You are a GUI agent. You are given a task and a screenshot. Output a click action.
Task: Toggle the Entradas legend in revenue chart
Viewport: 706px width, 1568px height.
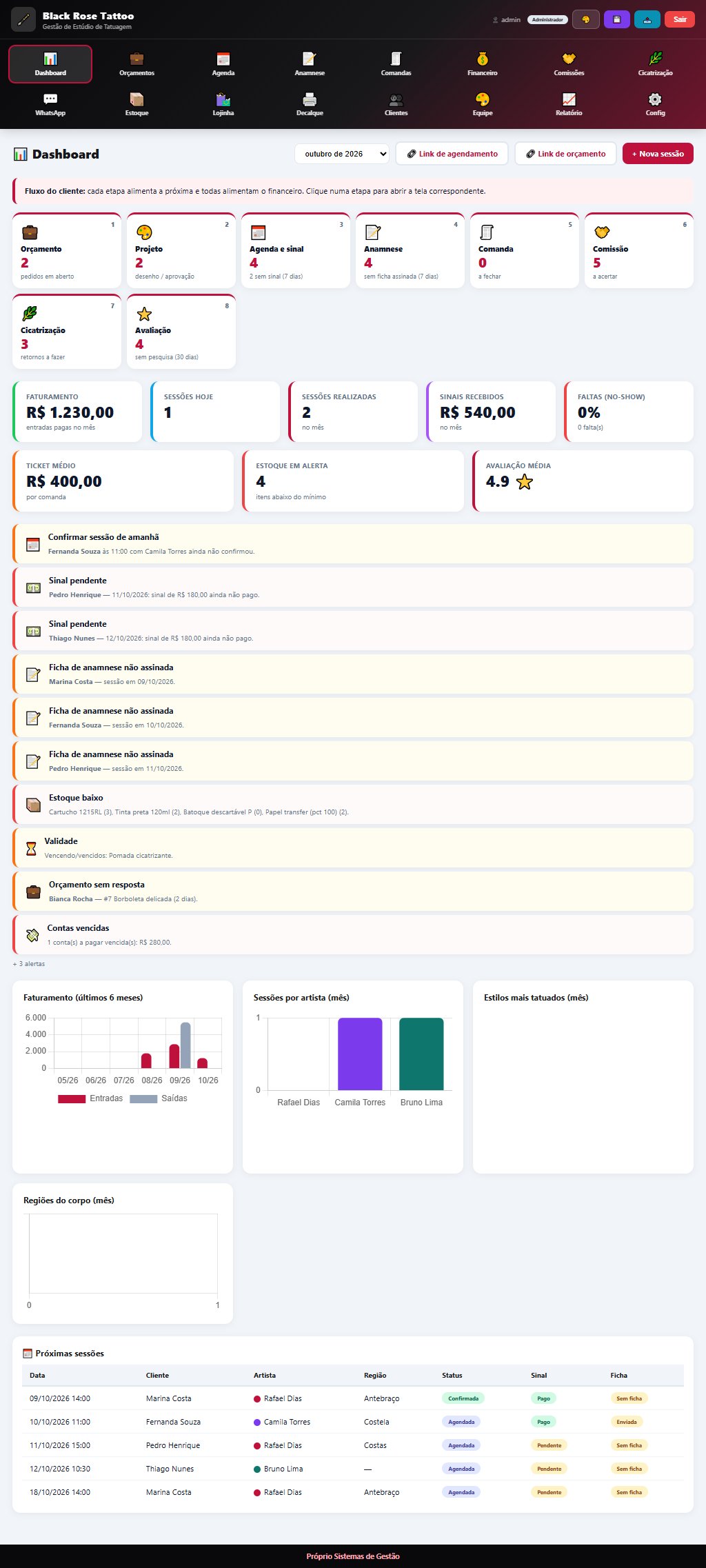90,1098
